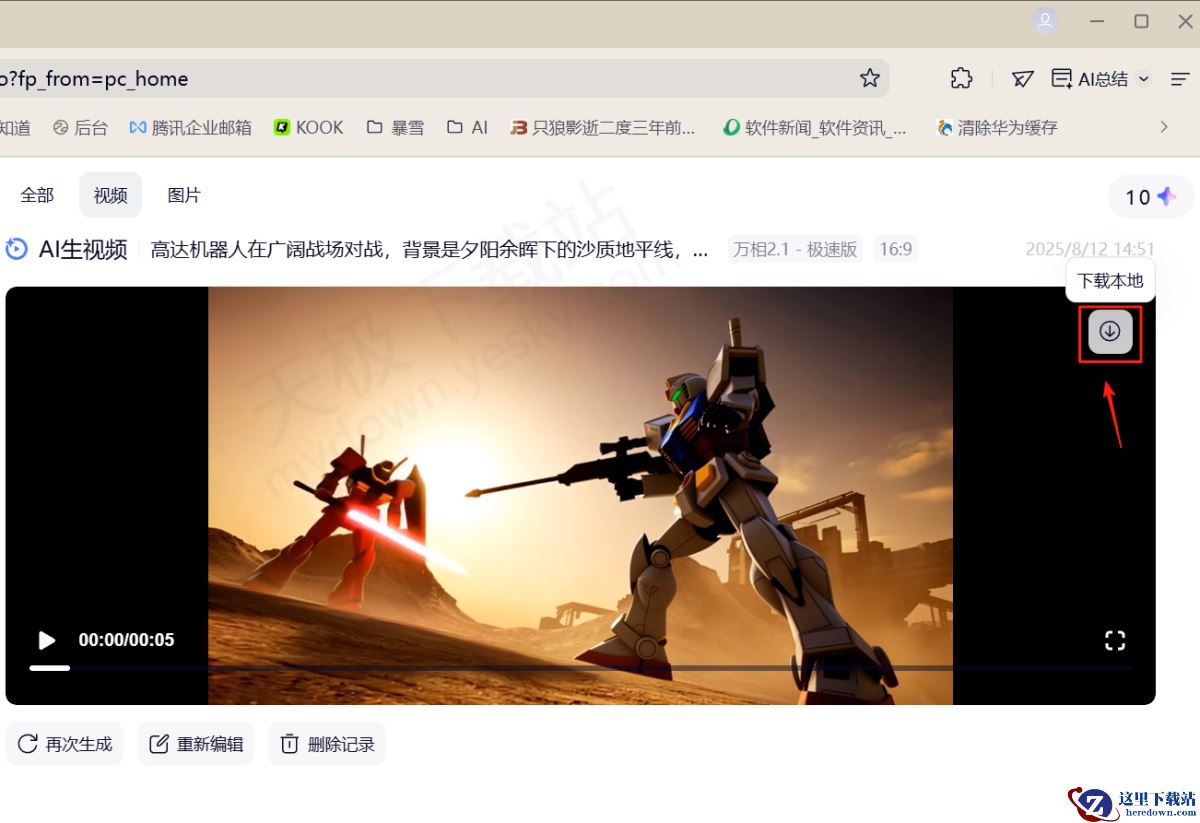
Task: Expand the bookmarks bar overflow chevron
Action: pyautogui.click(x=1164, y=127)
